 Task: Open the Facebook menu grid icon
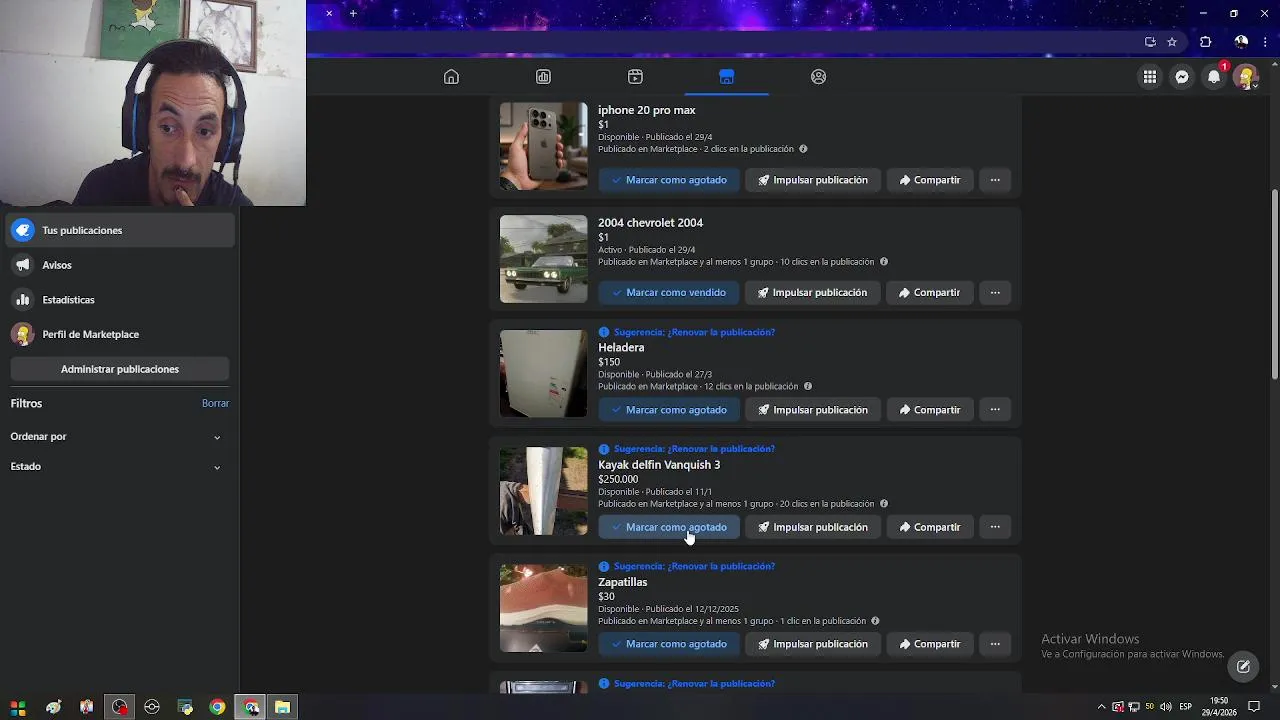click(x=1150, y=77)
